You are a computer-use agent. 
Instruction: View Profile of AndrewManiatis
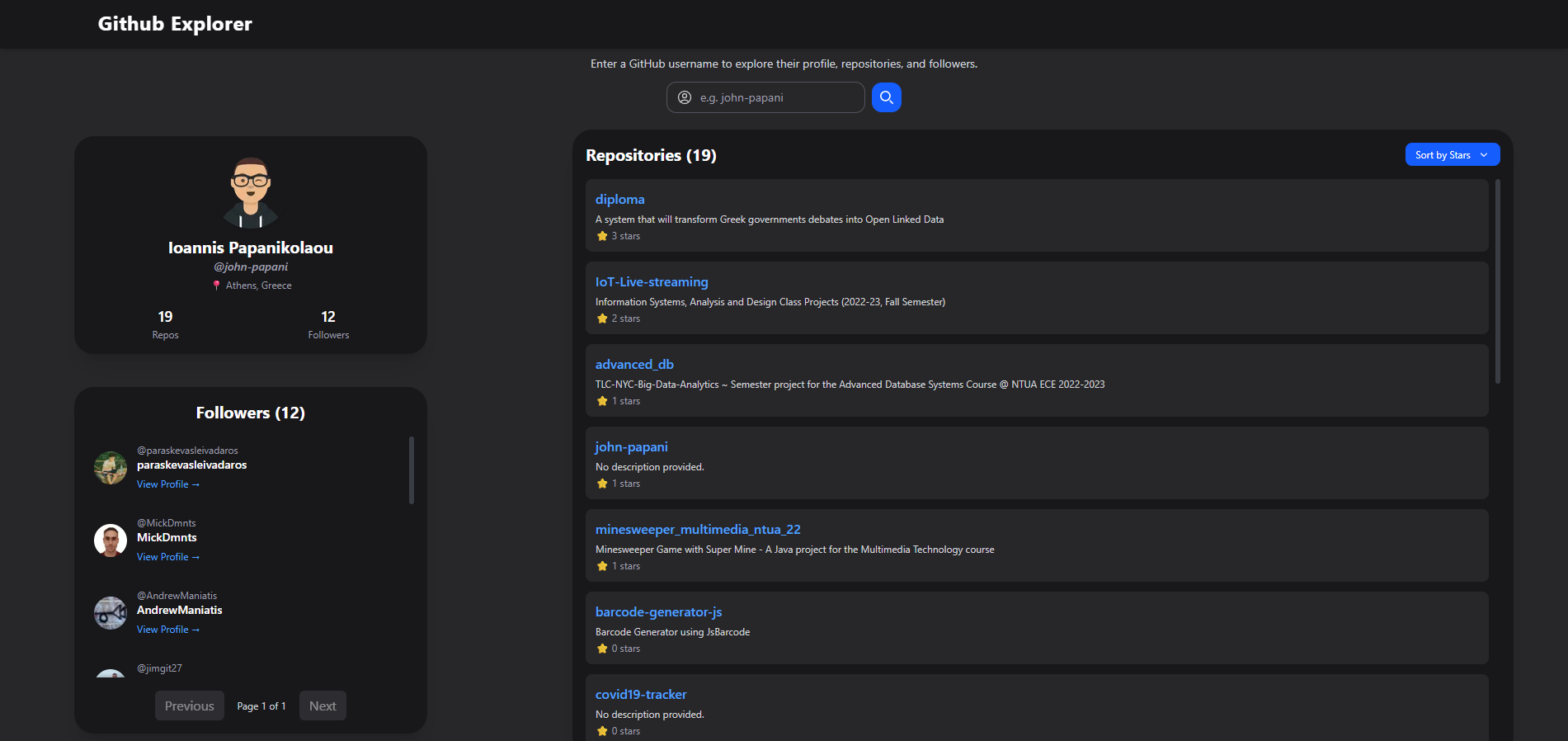168,630
